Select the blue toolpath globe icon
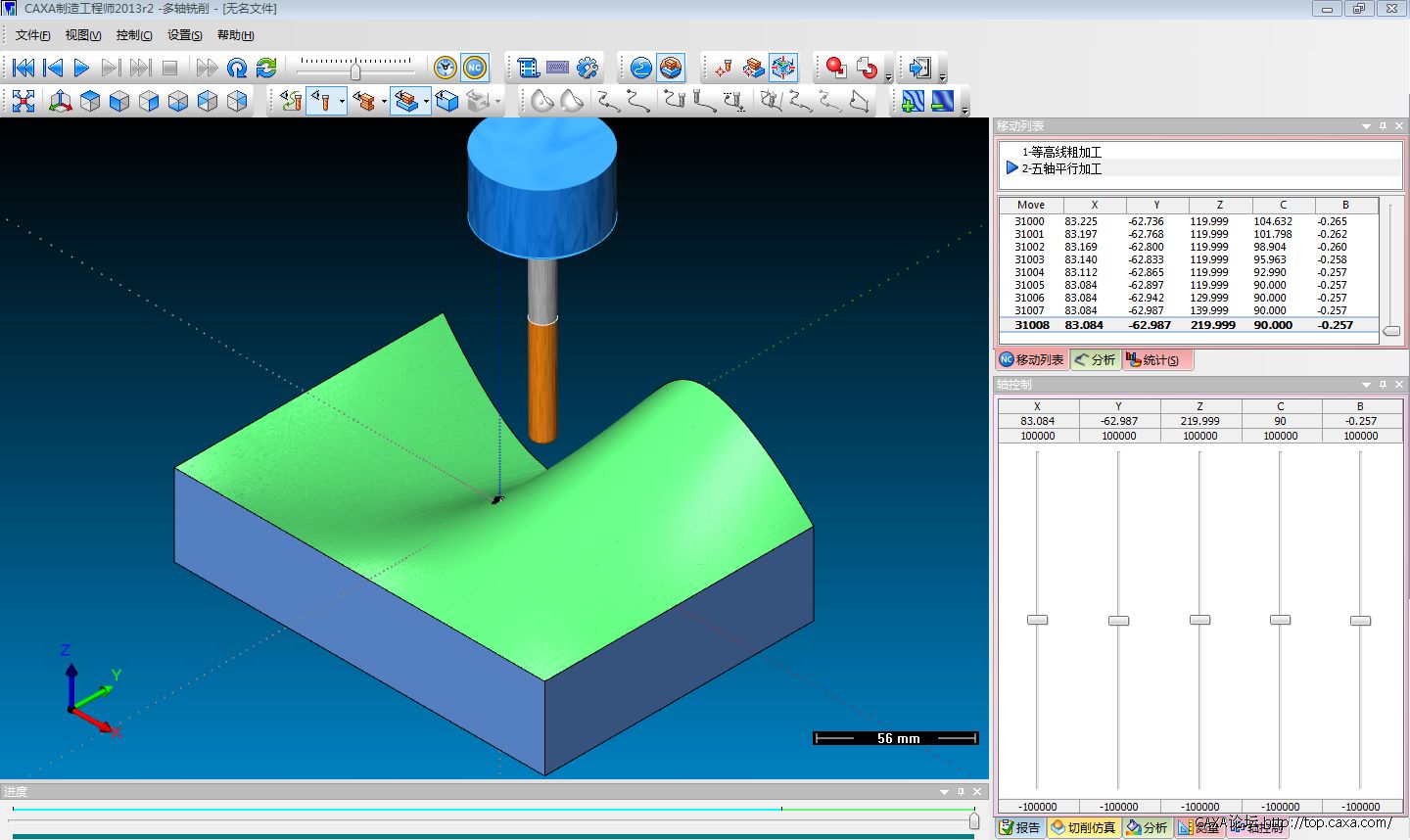1410x840 pixels. (641, 68)
